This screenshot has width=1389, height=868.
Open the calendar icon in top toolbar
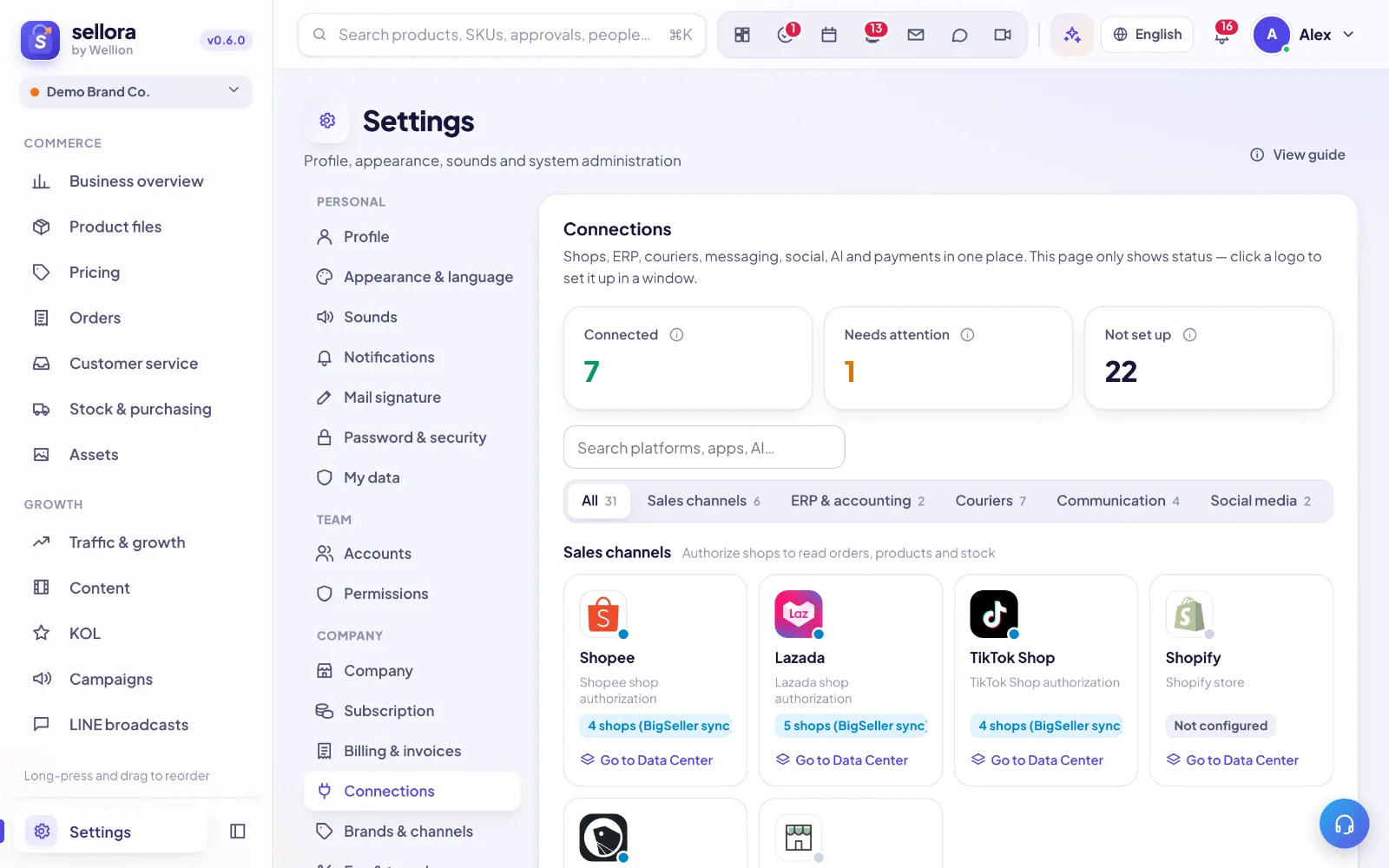pos(829,35)
